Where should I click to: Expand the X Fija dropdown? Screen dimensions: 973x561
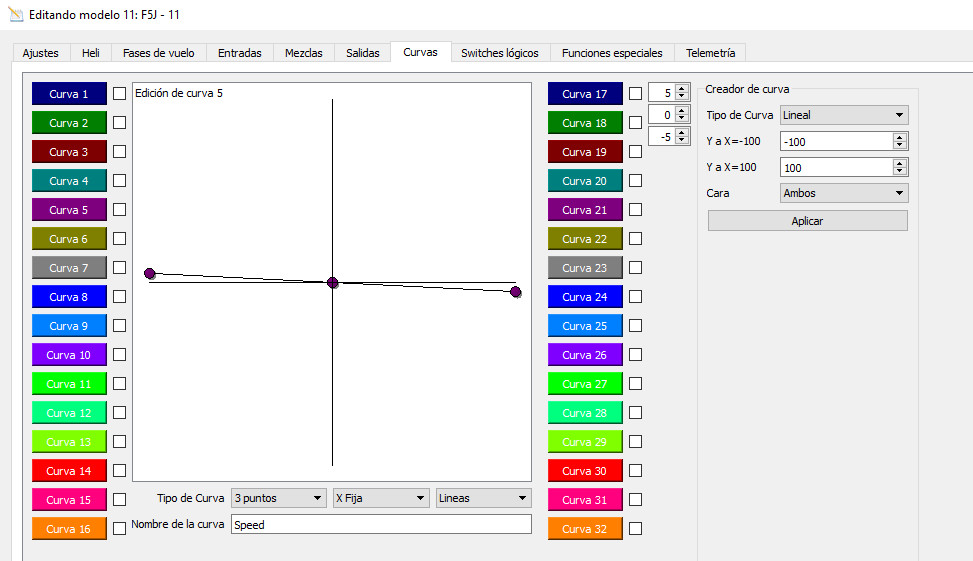tap(380, 498)
